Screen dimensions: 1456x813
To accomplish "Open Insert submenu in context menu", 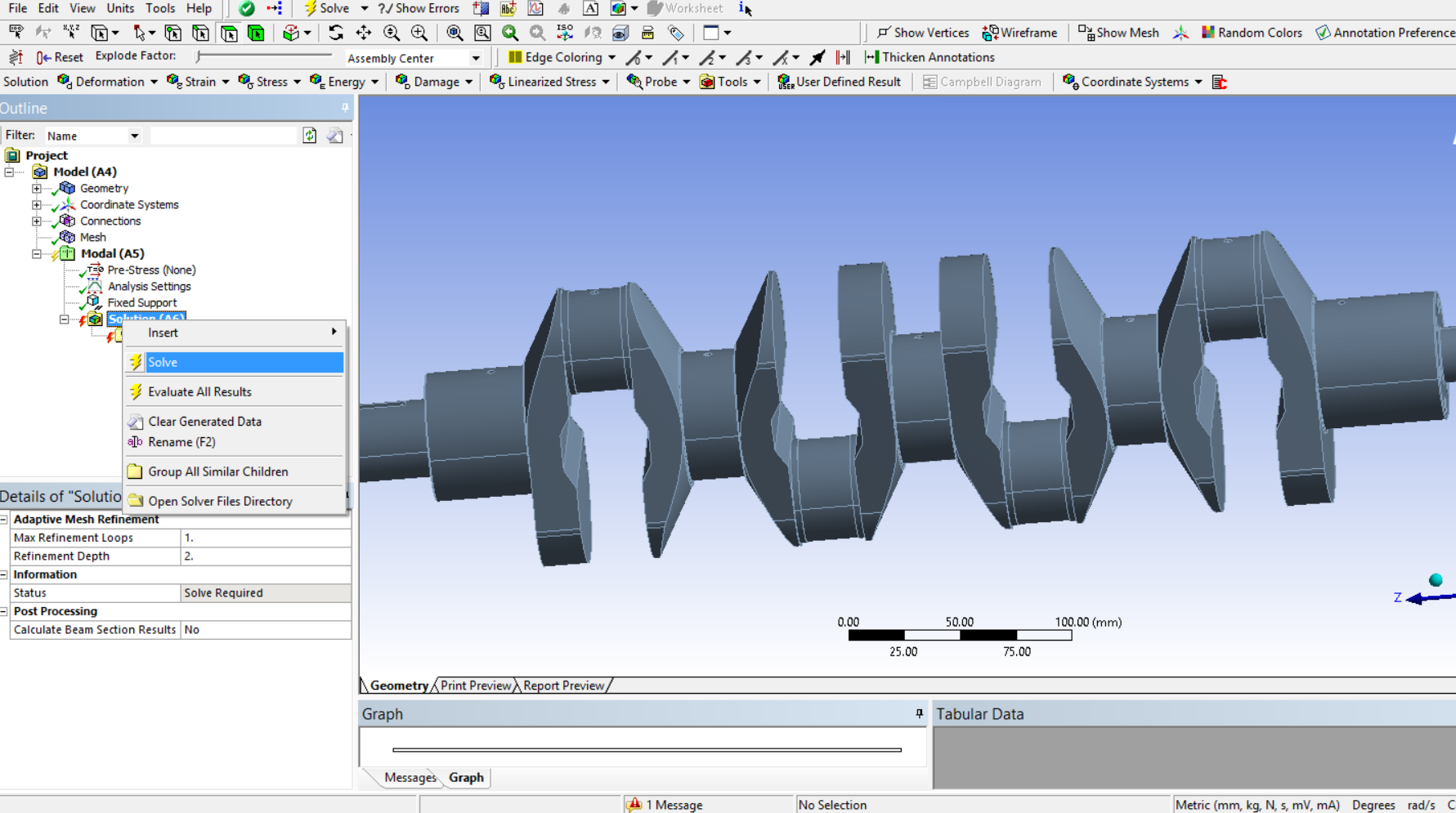I will point(235,333).
